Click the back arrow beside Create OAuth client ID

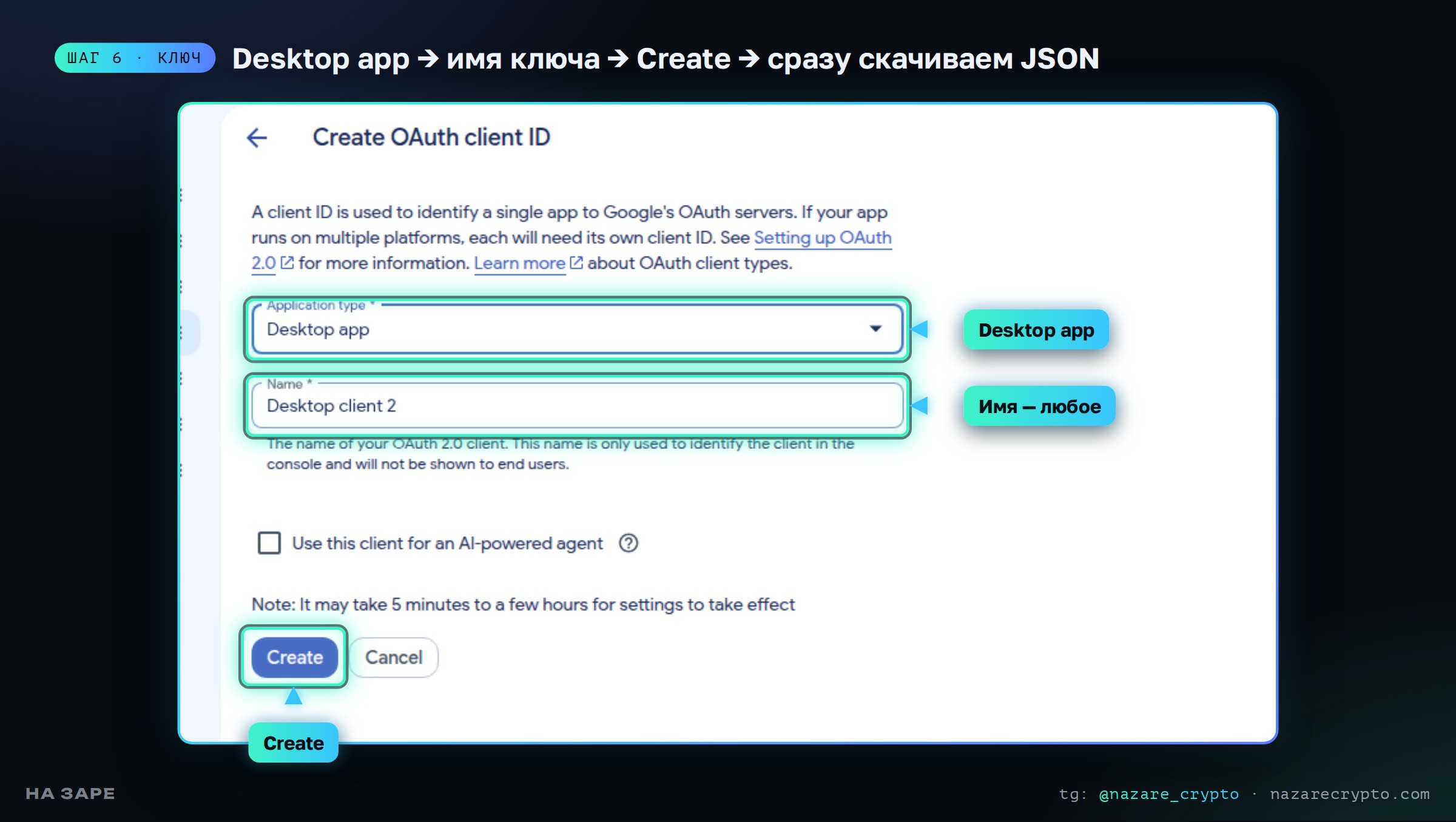[x=257, y=138]
